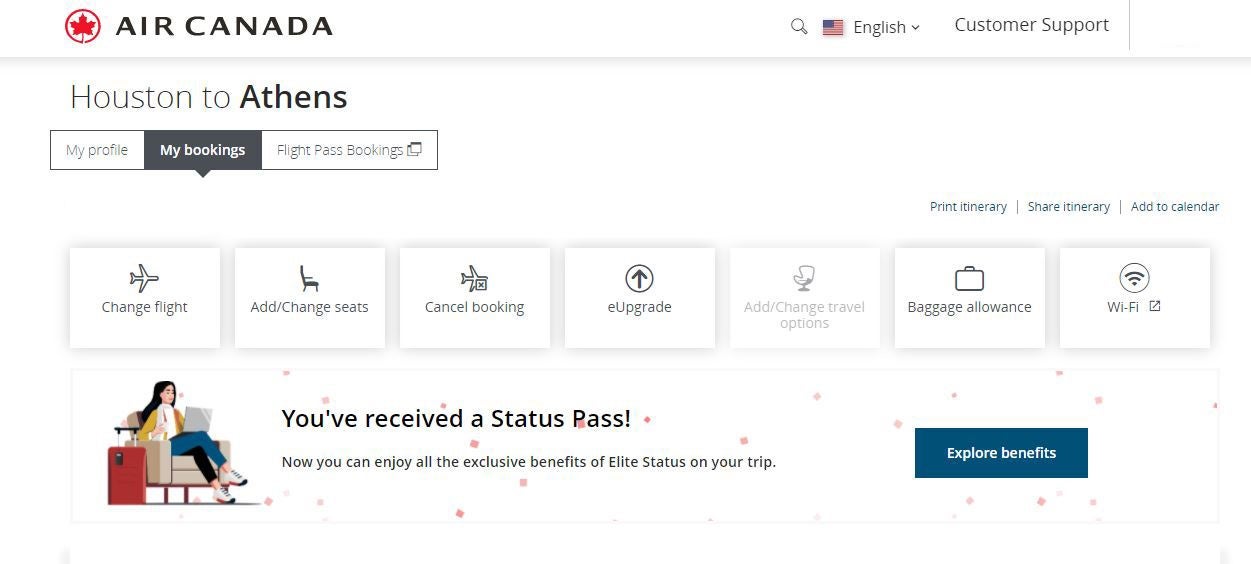Click the Print itinerary link
The image size is (1251, 564).
[968, 207]
